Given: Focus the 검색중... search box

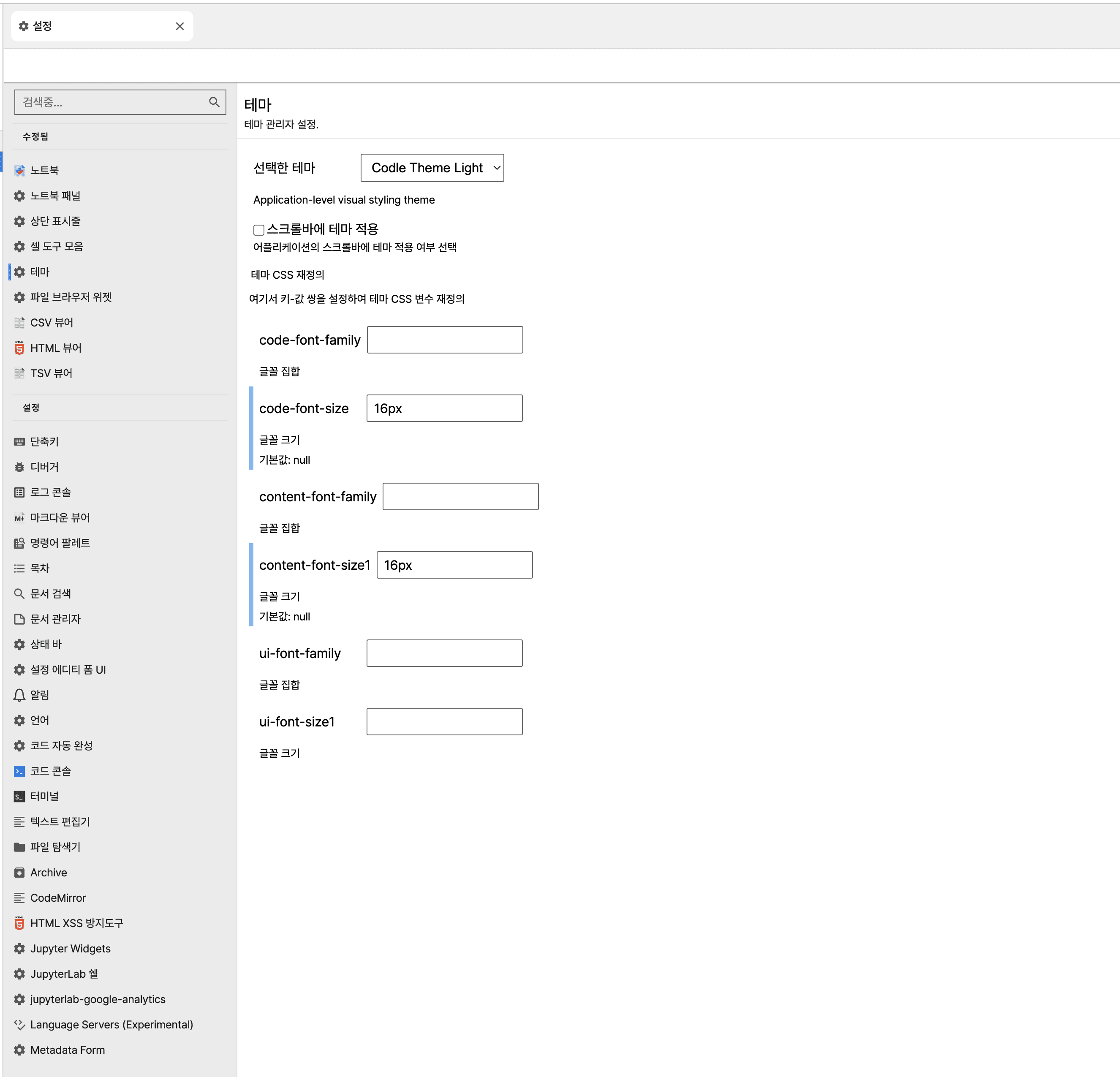Looking at the screenshot, I should tap(111, 102).
